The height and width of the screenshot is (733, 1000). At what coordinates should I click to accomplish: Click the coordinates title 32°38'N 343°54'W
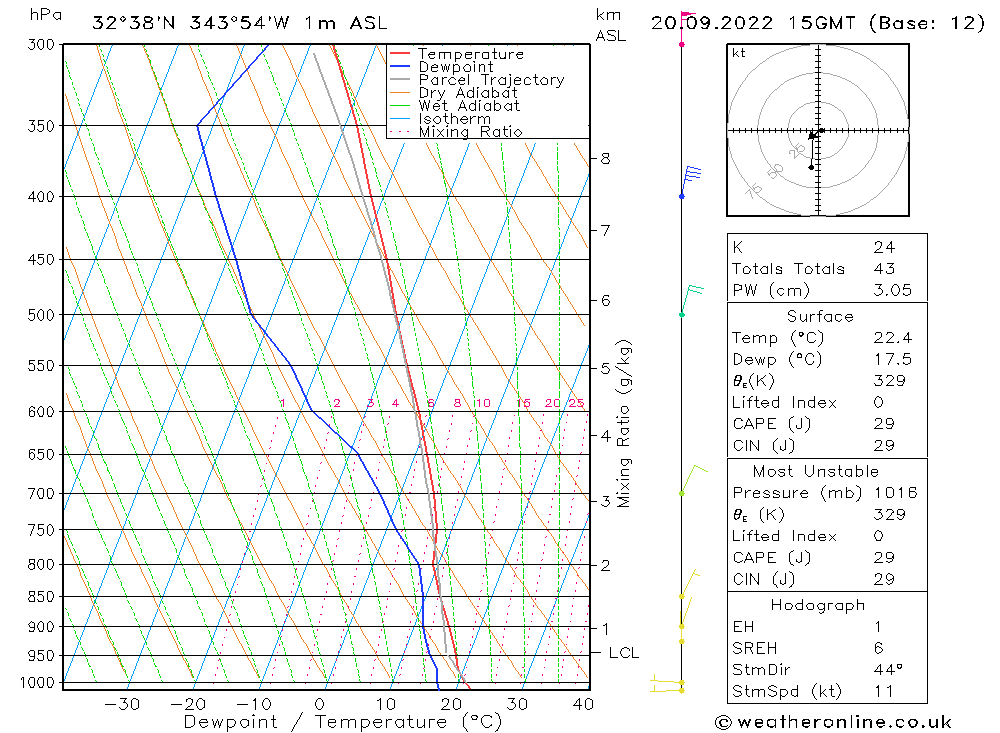[x=191, y=23]
